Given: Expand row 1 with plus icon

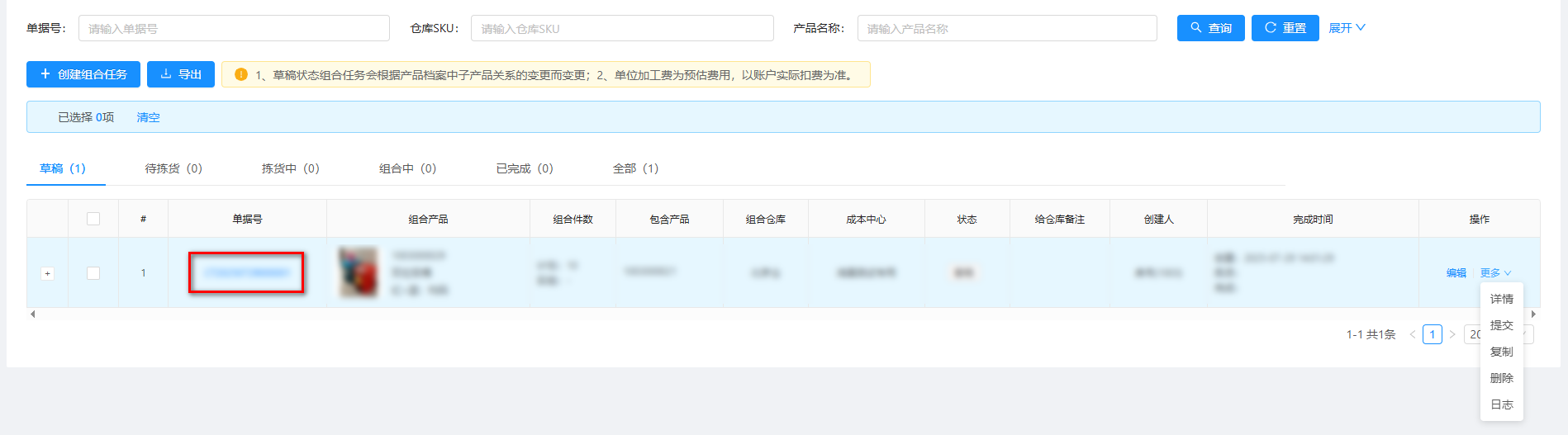Looking at the screenshot, I should click(48, 273).
